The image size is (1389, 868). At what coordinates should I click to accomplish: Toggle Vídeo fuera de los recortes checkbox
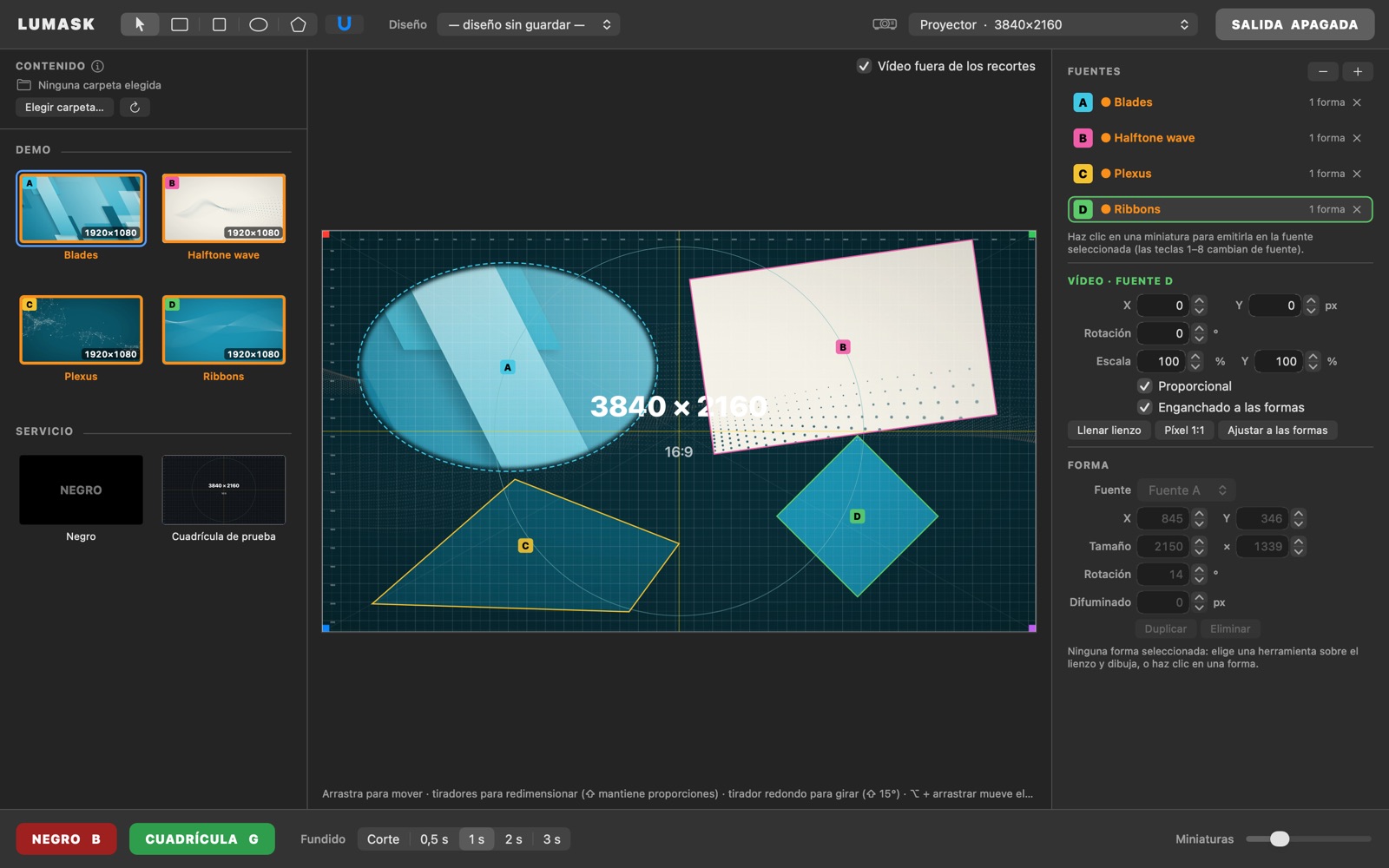pyautogui.click(x=864, y=66)
